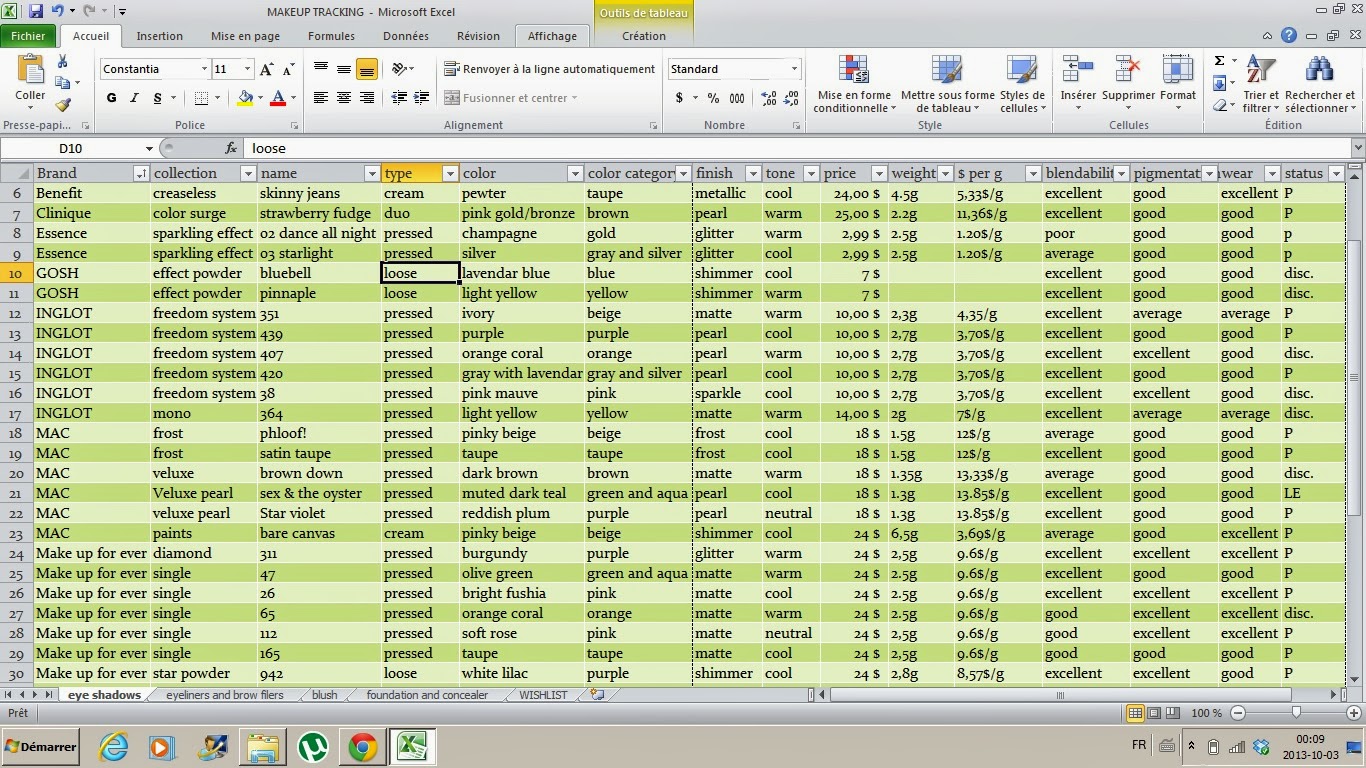1366x768 pixels.
Task: Open the font size dropdown
Action: point(248,69)
